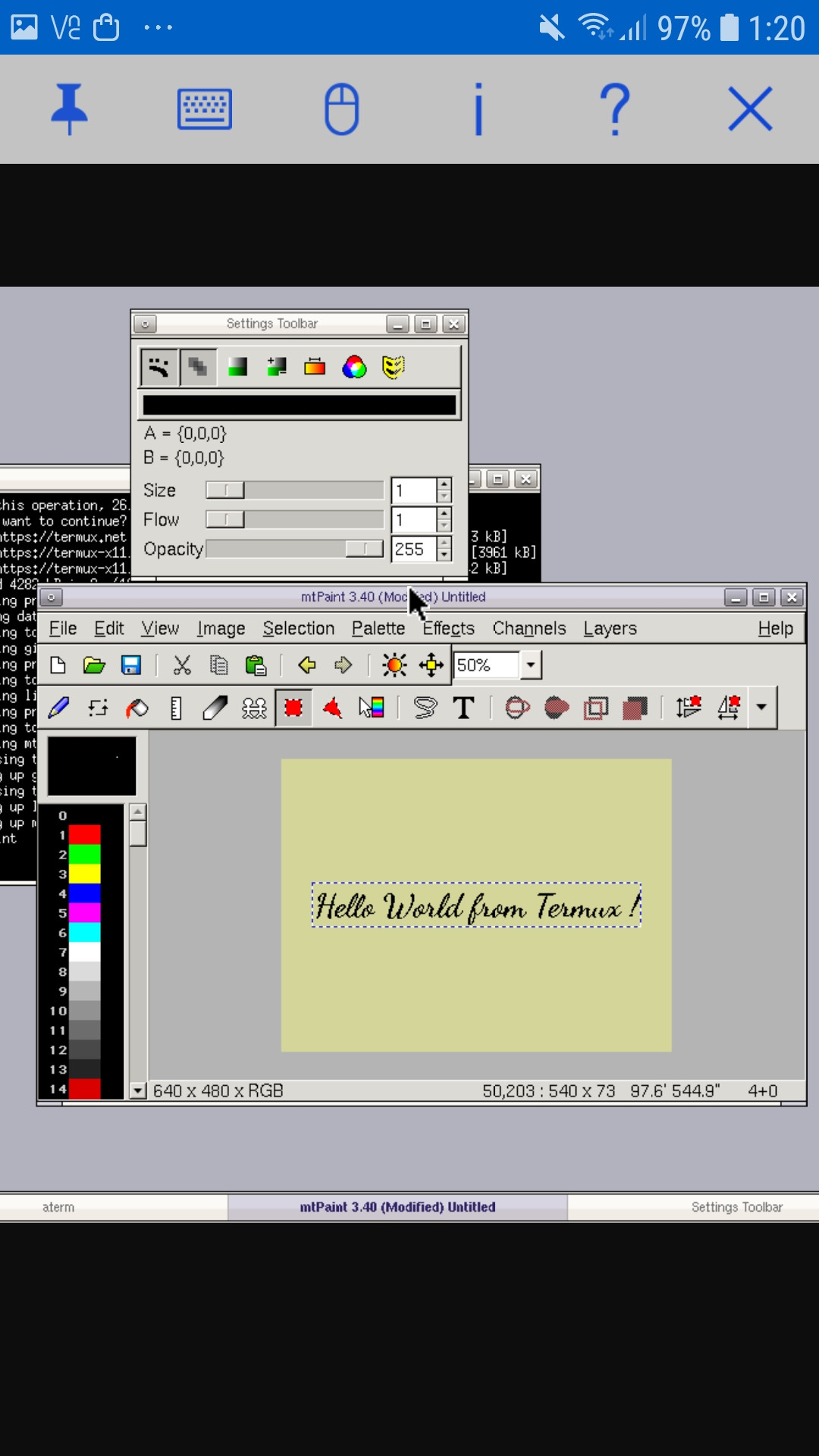Choose the Clone tool
Screen dimensions: 819x1456
click(x=254, y=708)
